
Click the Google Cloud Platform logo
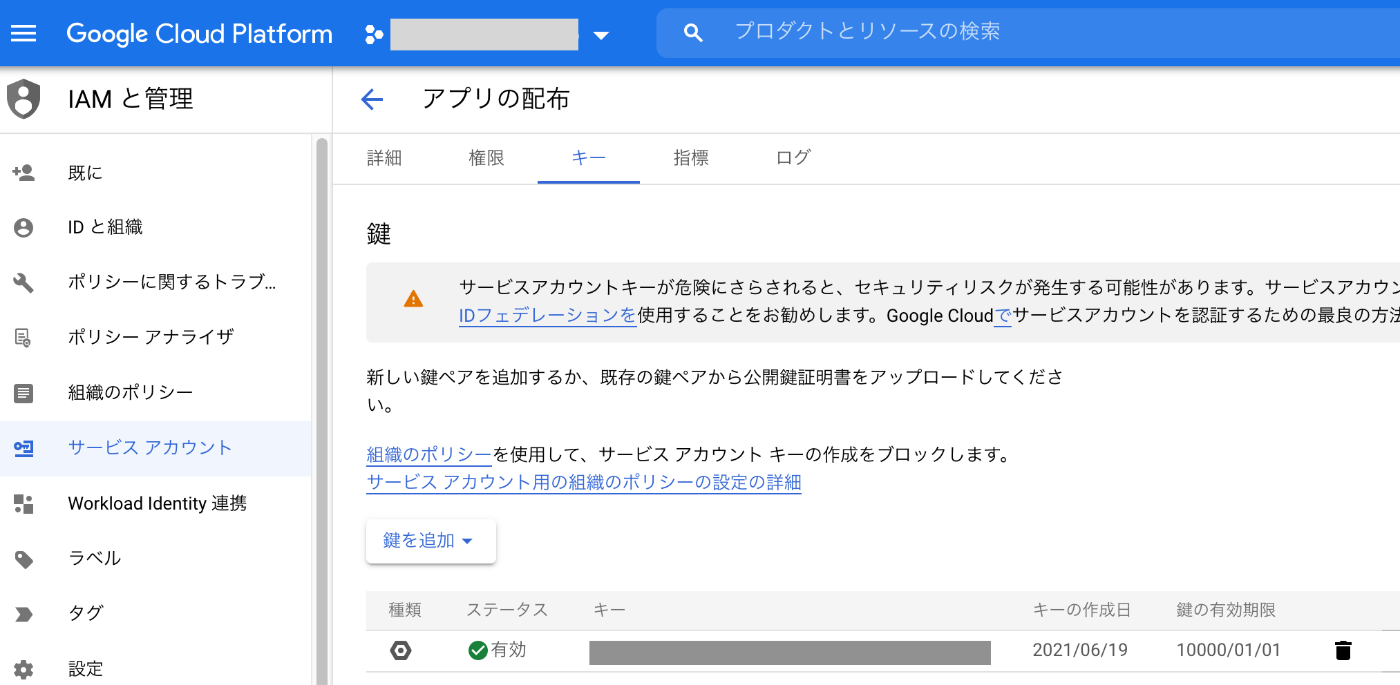tap(199, 33)
